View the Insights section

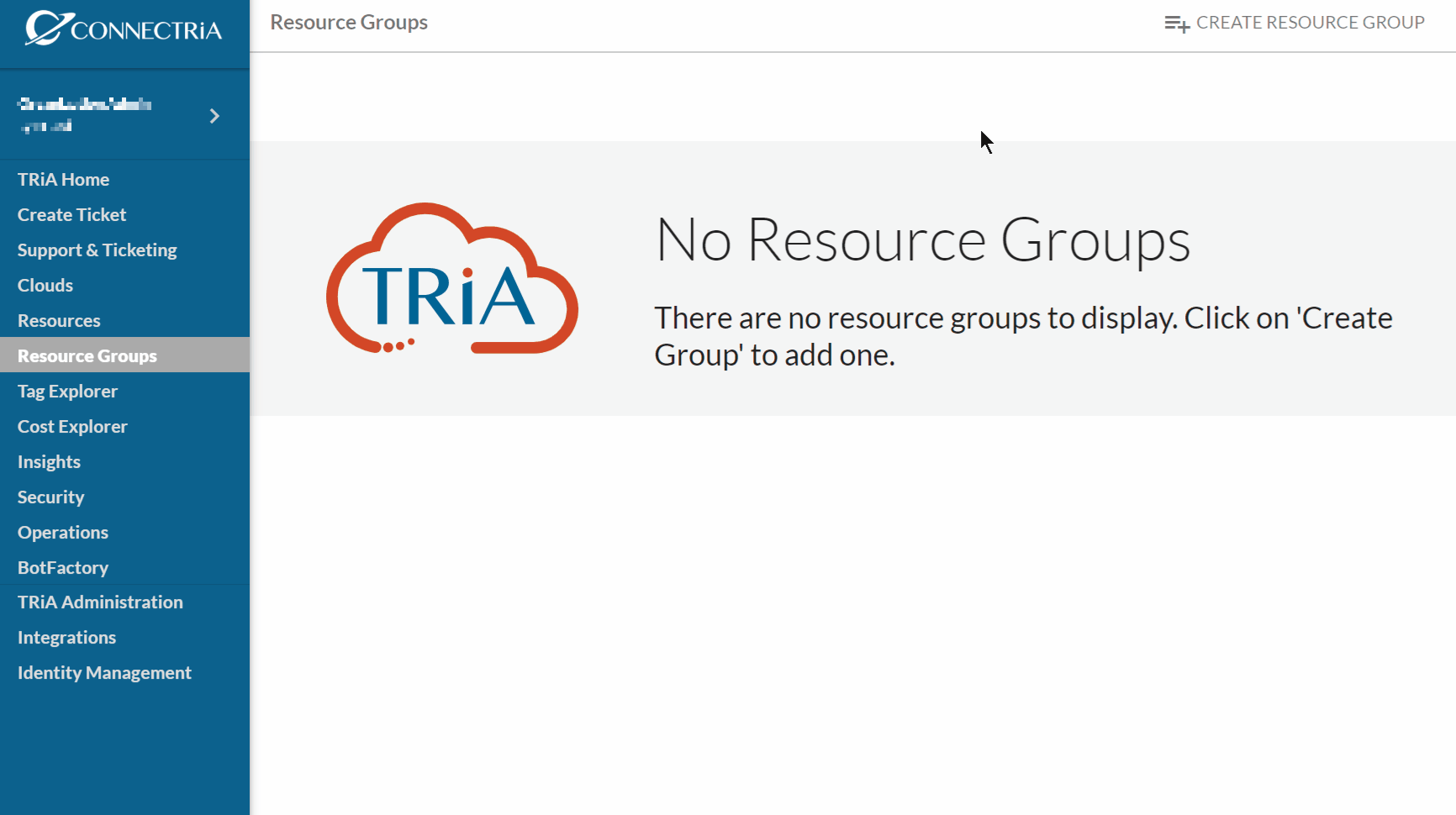[124, 461]
